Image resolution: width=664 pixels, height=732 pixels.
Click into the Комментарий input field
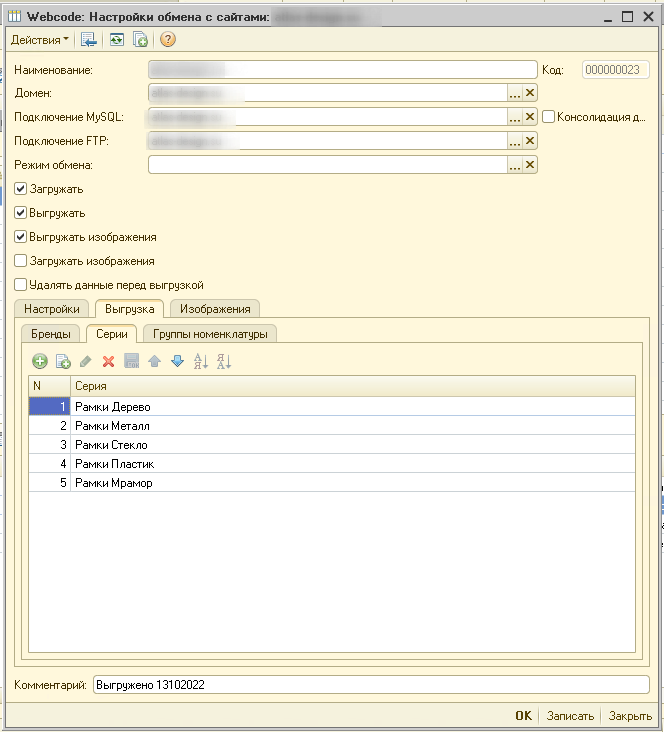coord(370,685)
